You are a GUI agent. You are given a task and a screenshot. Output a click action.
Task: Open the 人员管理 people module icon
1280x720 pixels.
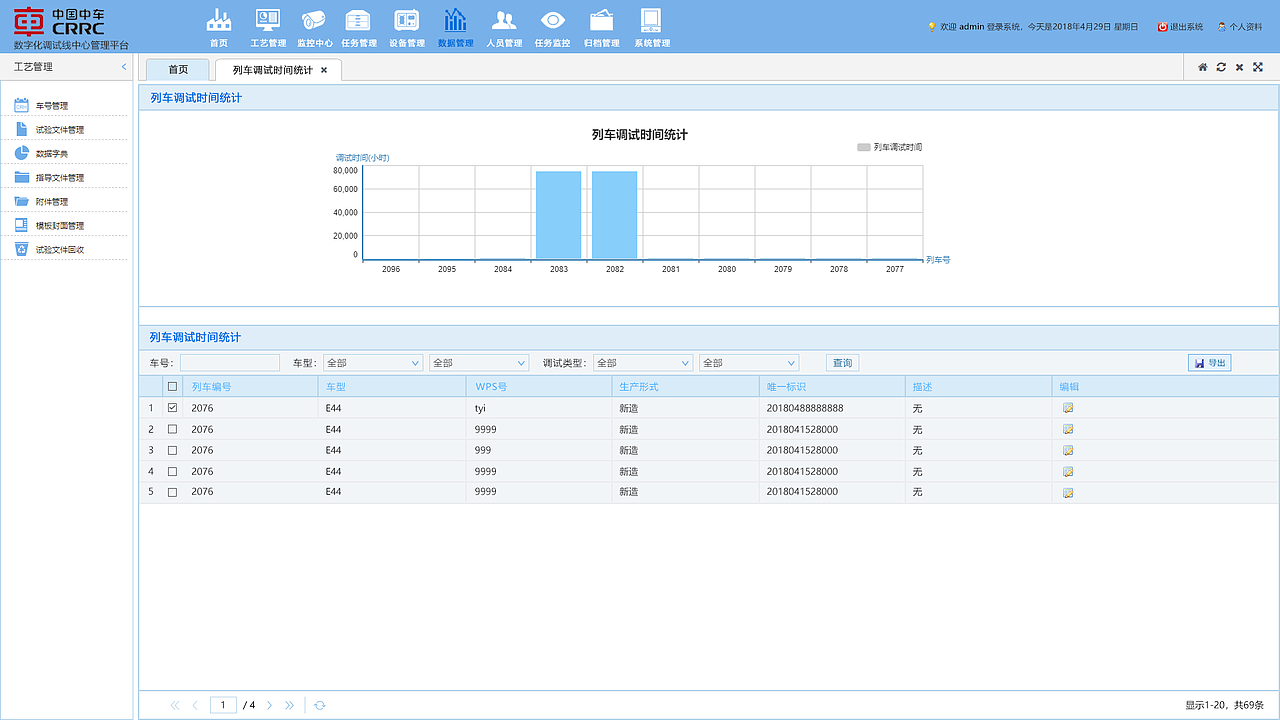click(x=504, y=27)
